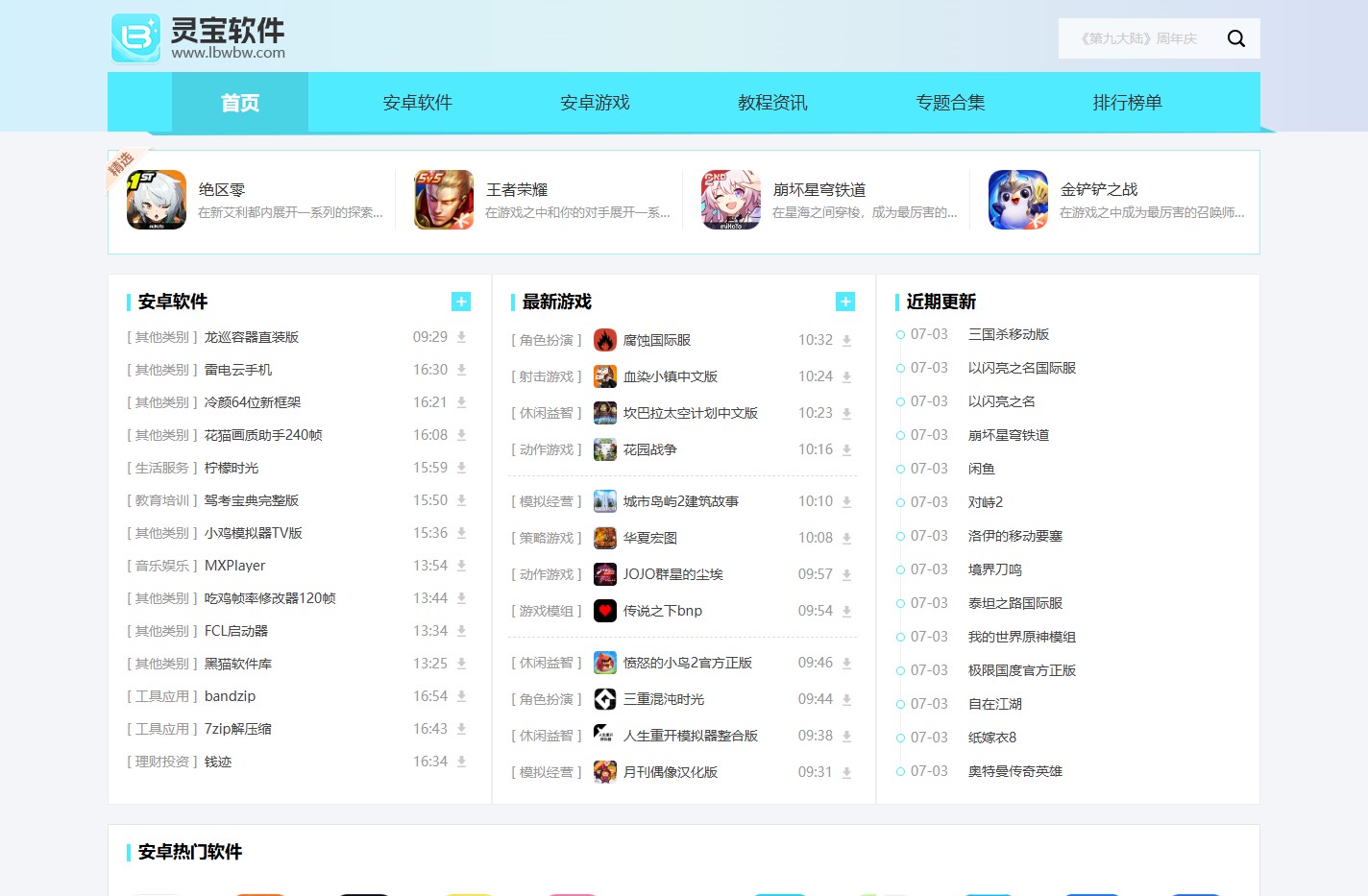Open 对峙2 in 近期更新 list

pos(986,502)
